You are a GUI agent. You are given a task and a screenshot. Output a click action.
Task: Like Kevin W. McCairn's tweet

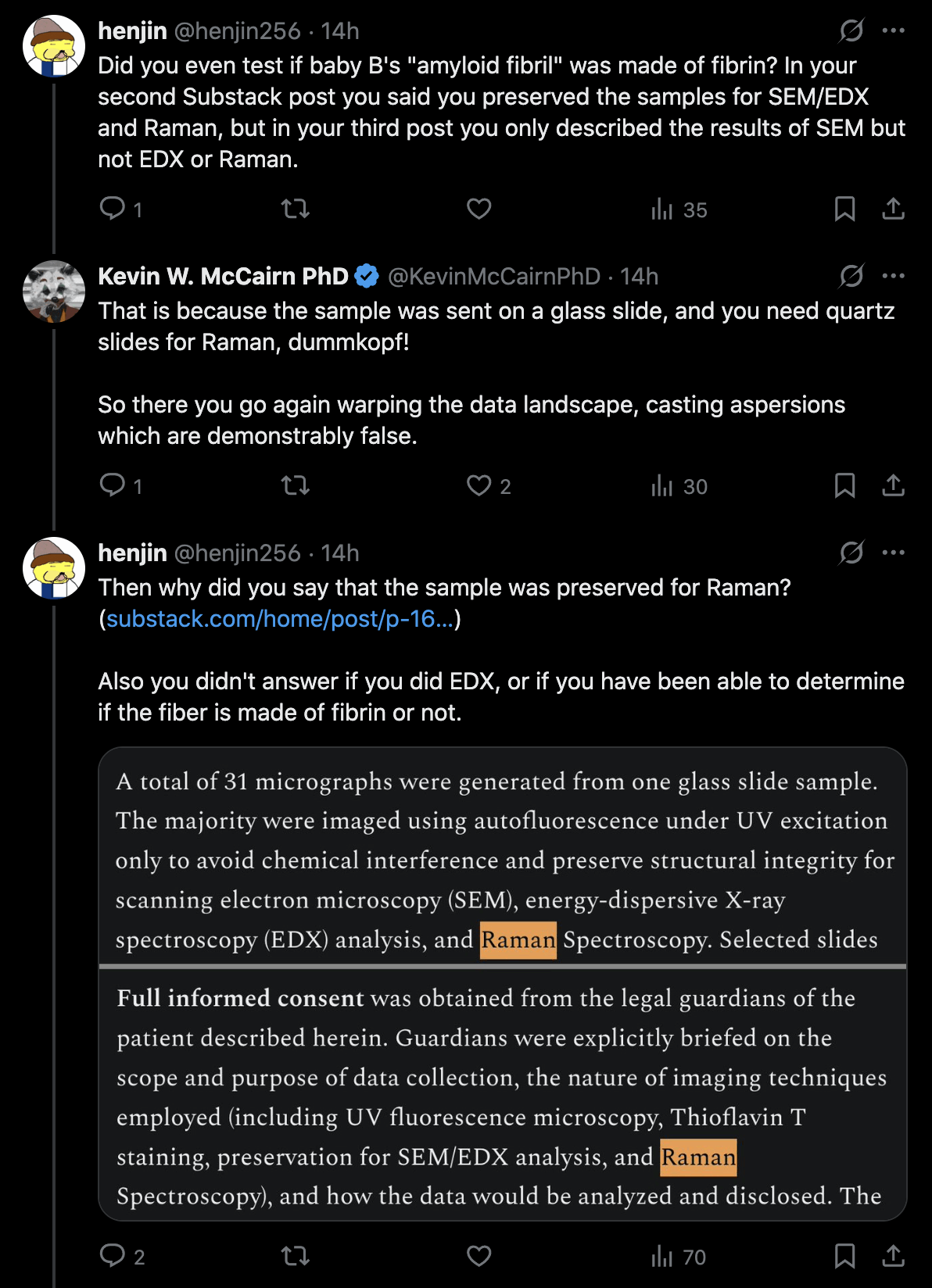479,486
